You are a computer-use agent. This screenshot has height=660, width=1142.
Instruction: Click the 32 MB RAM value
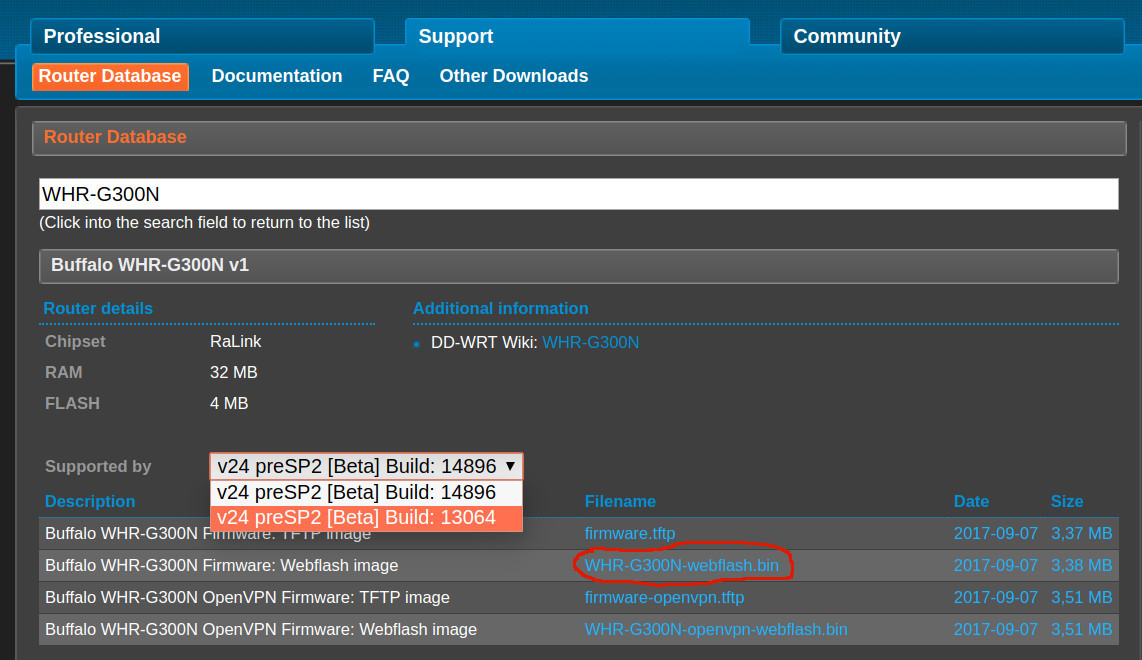click(x=234, y=372)
